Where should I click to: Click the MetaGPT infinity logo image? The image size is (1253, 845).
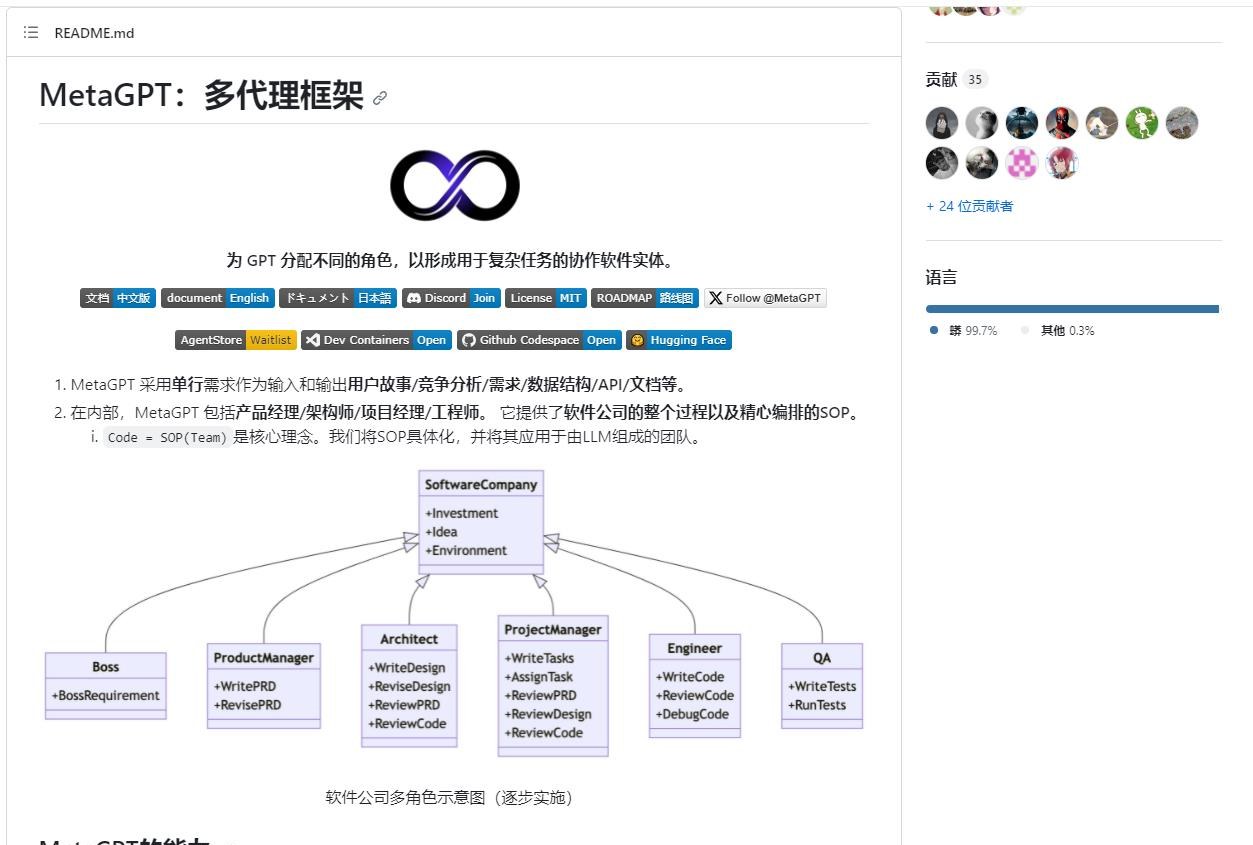coord(455,185)
